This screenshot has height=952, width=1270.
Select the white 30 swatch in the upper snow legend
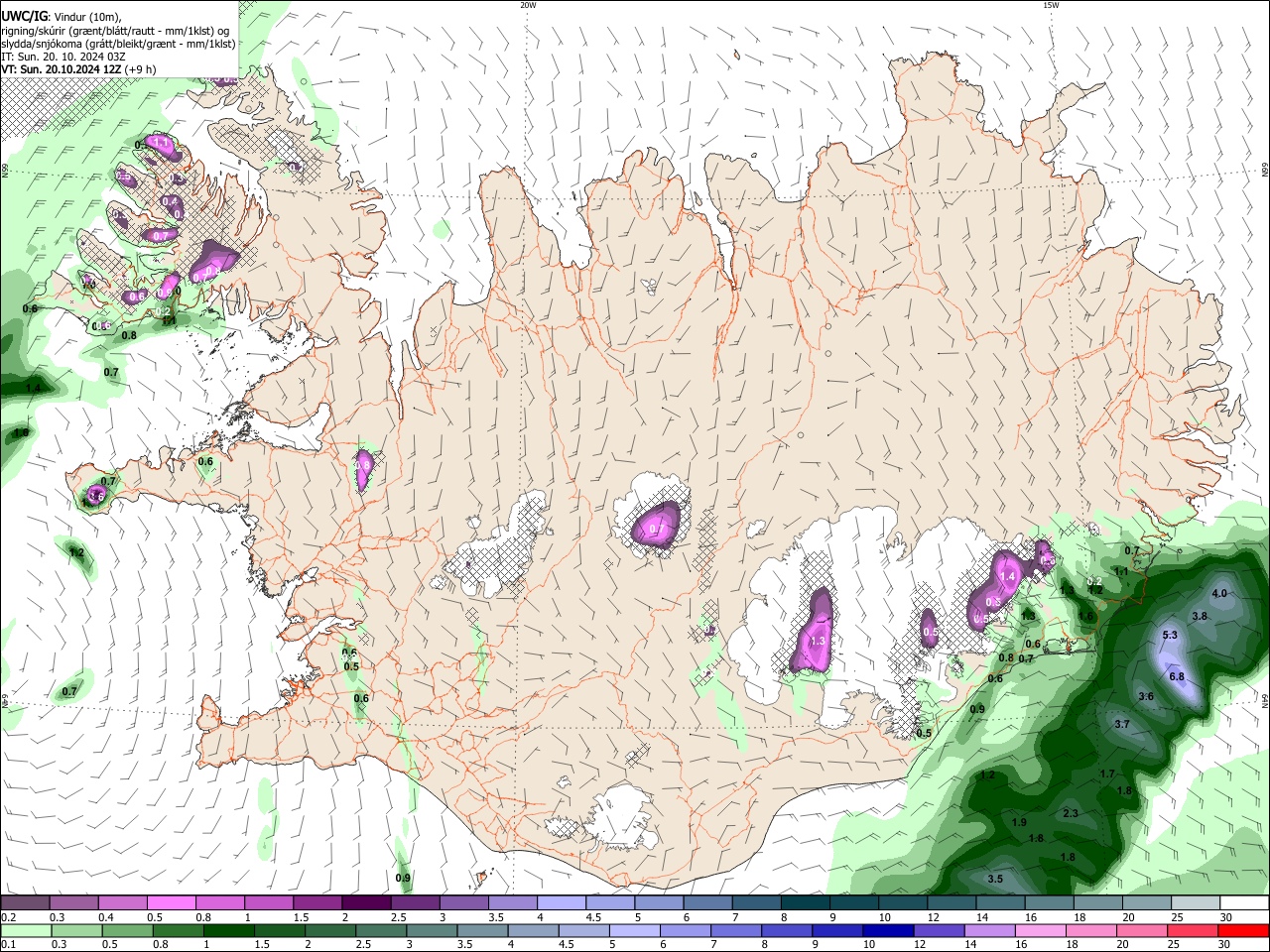1244,903
